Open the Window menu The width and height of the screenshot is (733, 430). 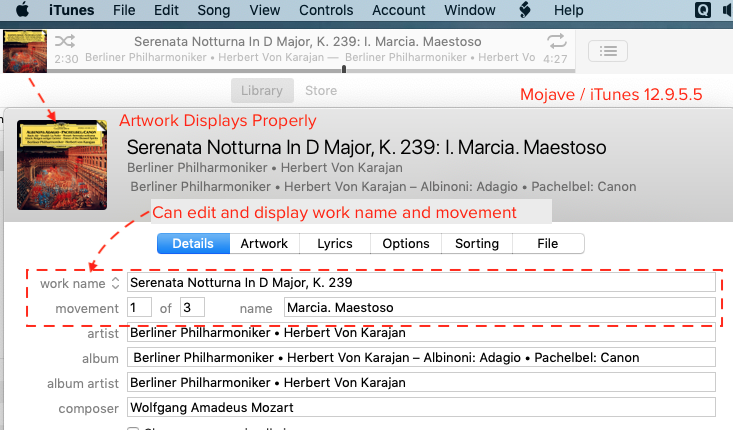pos(470,10)
